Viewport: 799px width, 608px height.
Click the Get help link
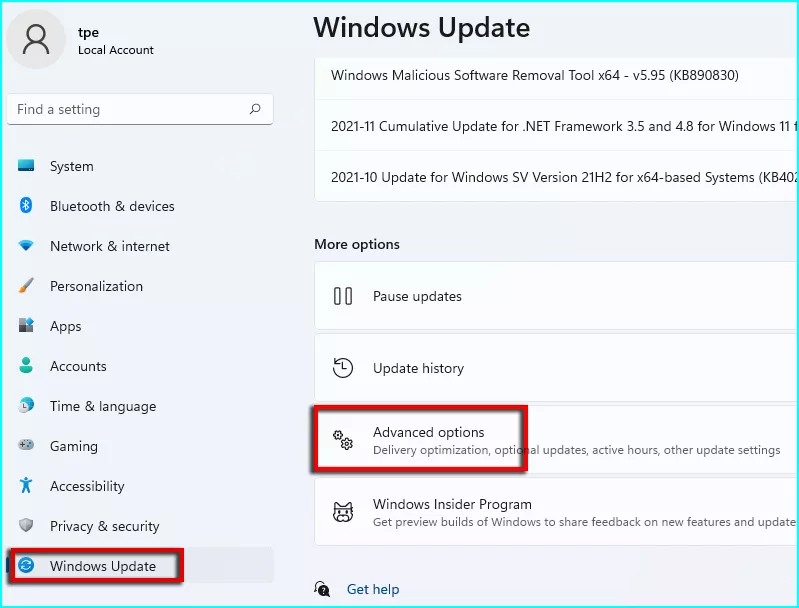coord(372,589)
